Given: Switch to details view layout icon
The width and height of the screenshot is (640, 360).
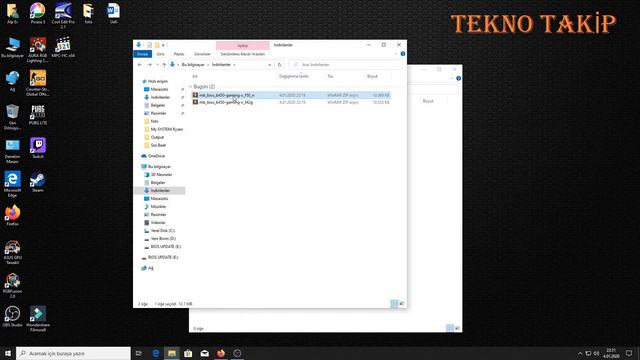Looking at the screenshot, I should pyautogui.click(x=394, y=303).
